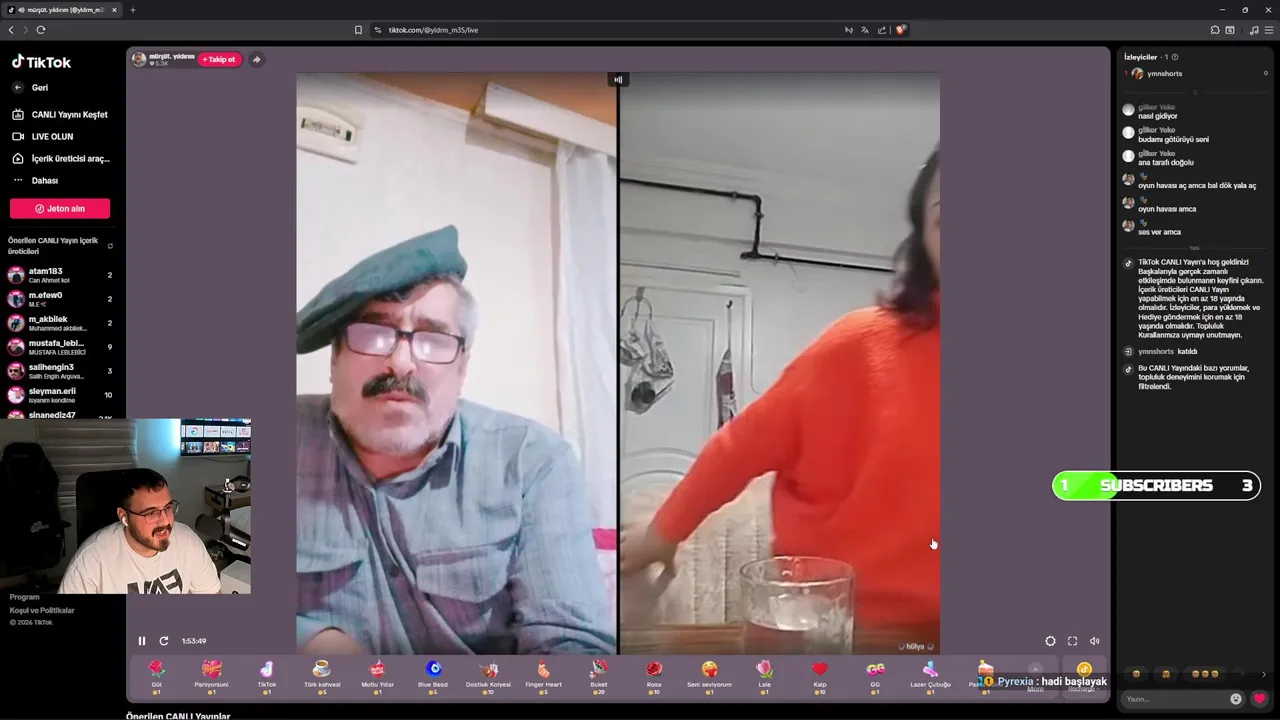Send the Gül rose gift
The width and height of the screenshot is (1280, 720).
(x=156, y=676)
